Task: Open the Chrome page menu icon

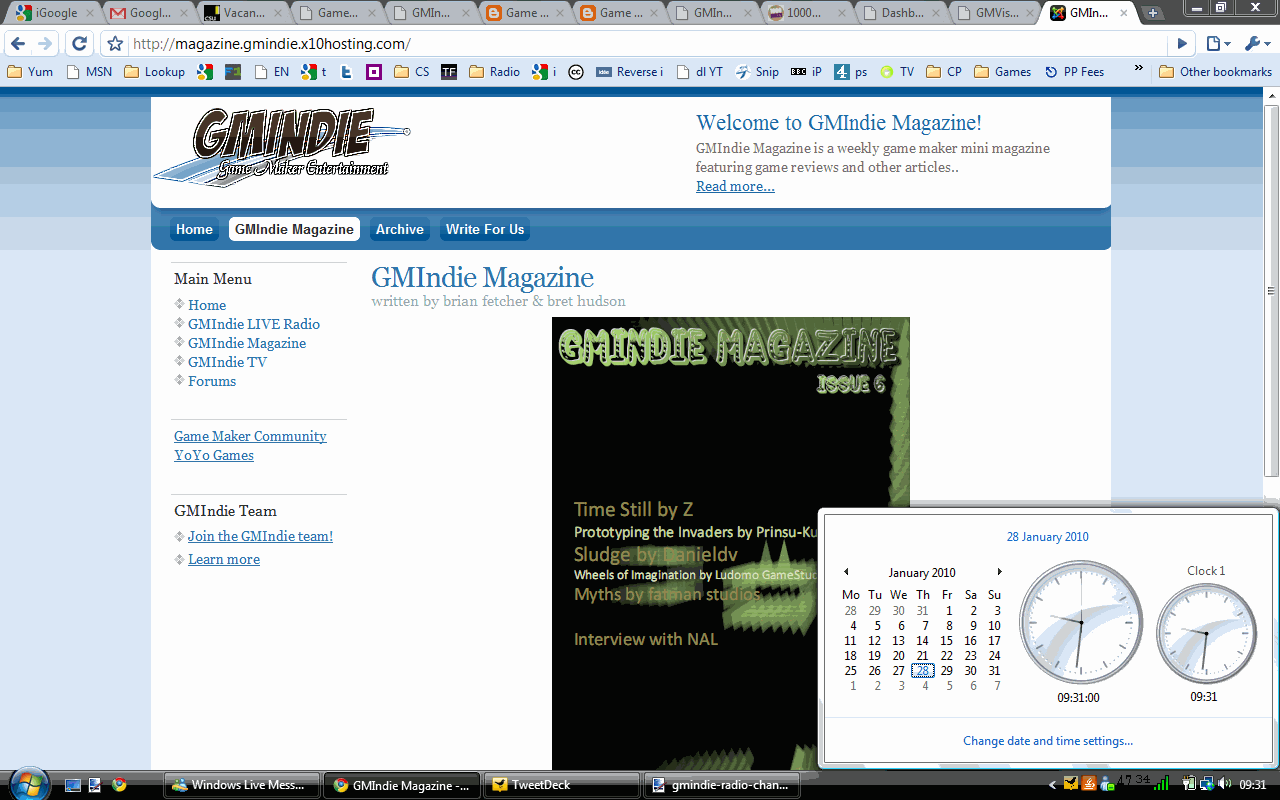Action: 1218,44
